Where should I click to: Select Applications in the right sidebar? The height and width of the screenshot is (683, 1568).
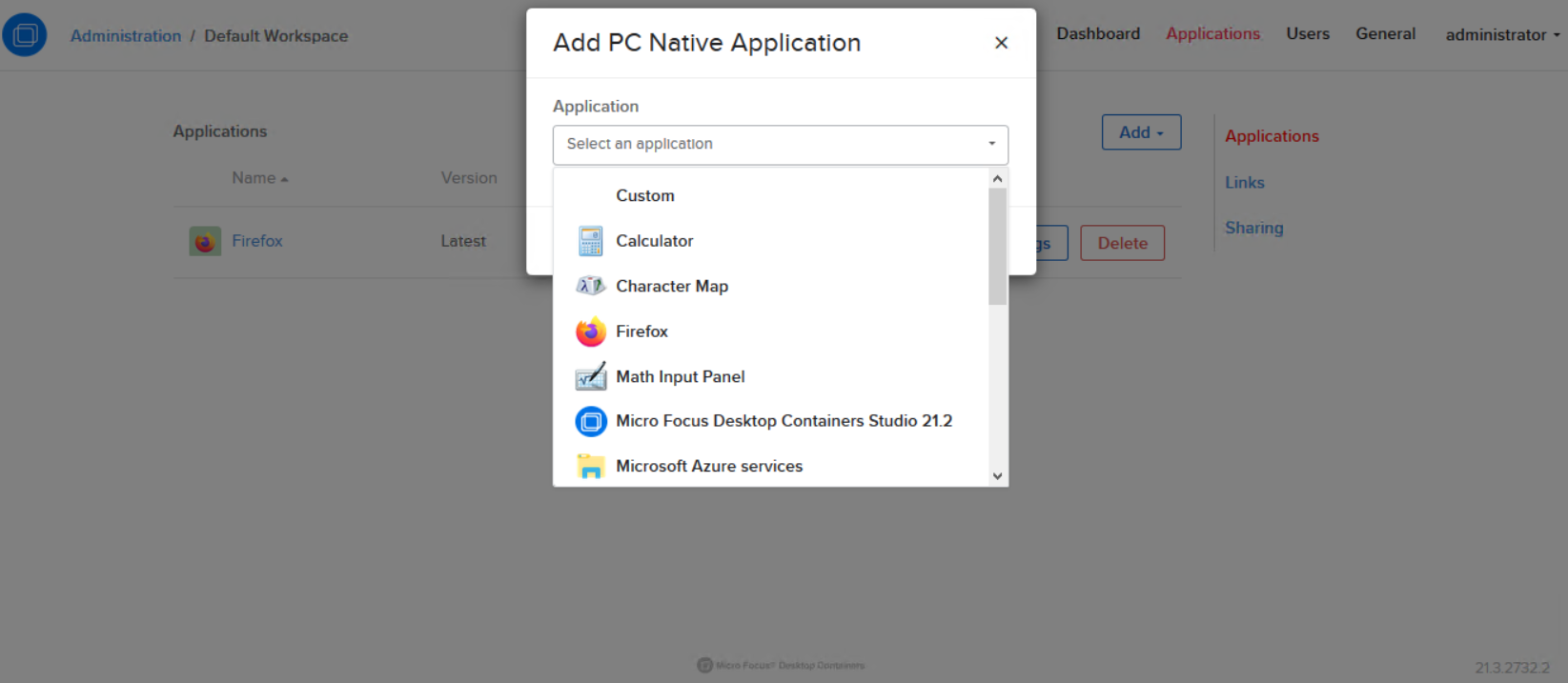point(1272,136)
